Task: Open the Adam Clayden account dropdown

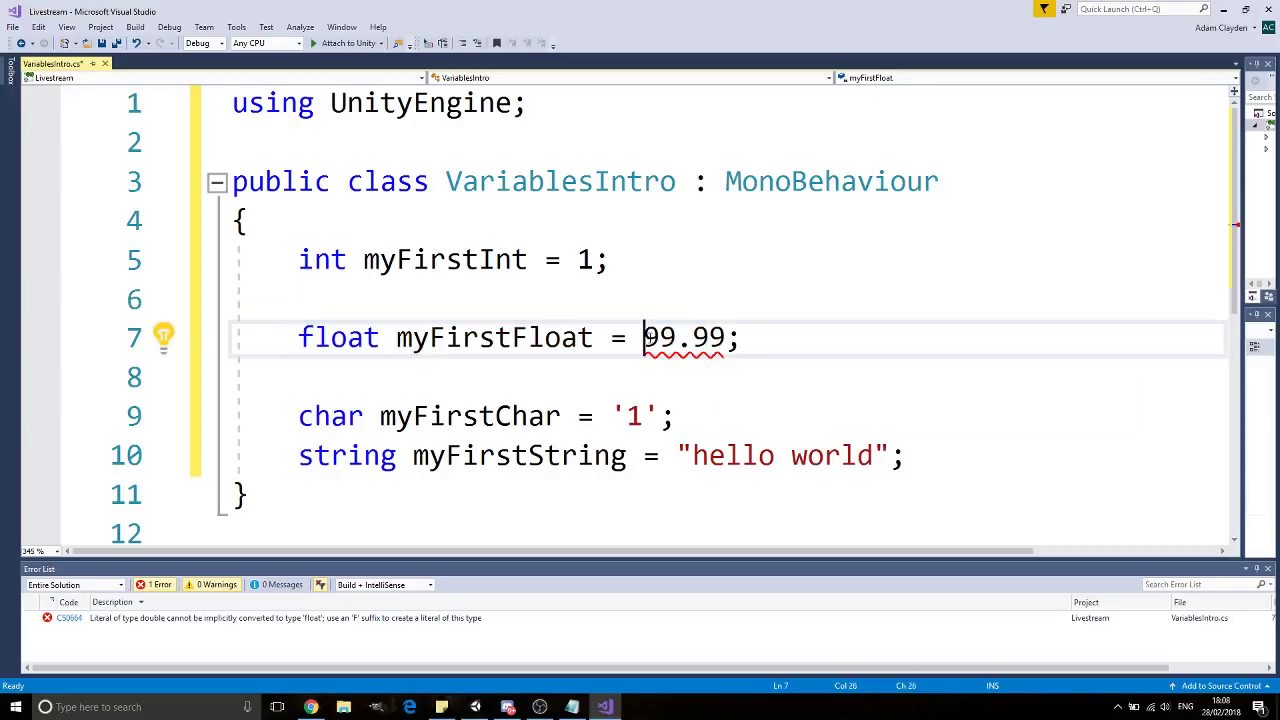Action: [1224, 27]
